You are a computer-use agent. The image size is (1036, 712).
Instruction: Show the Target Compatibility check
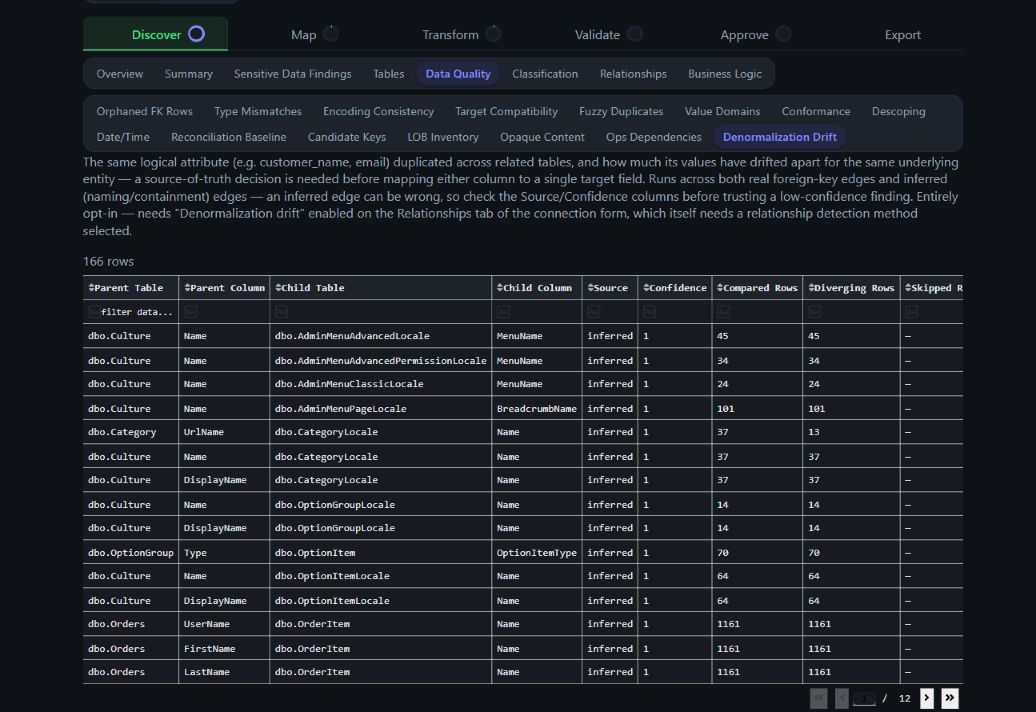click(506, 112)
